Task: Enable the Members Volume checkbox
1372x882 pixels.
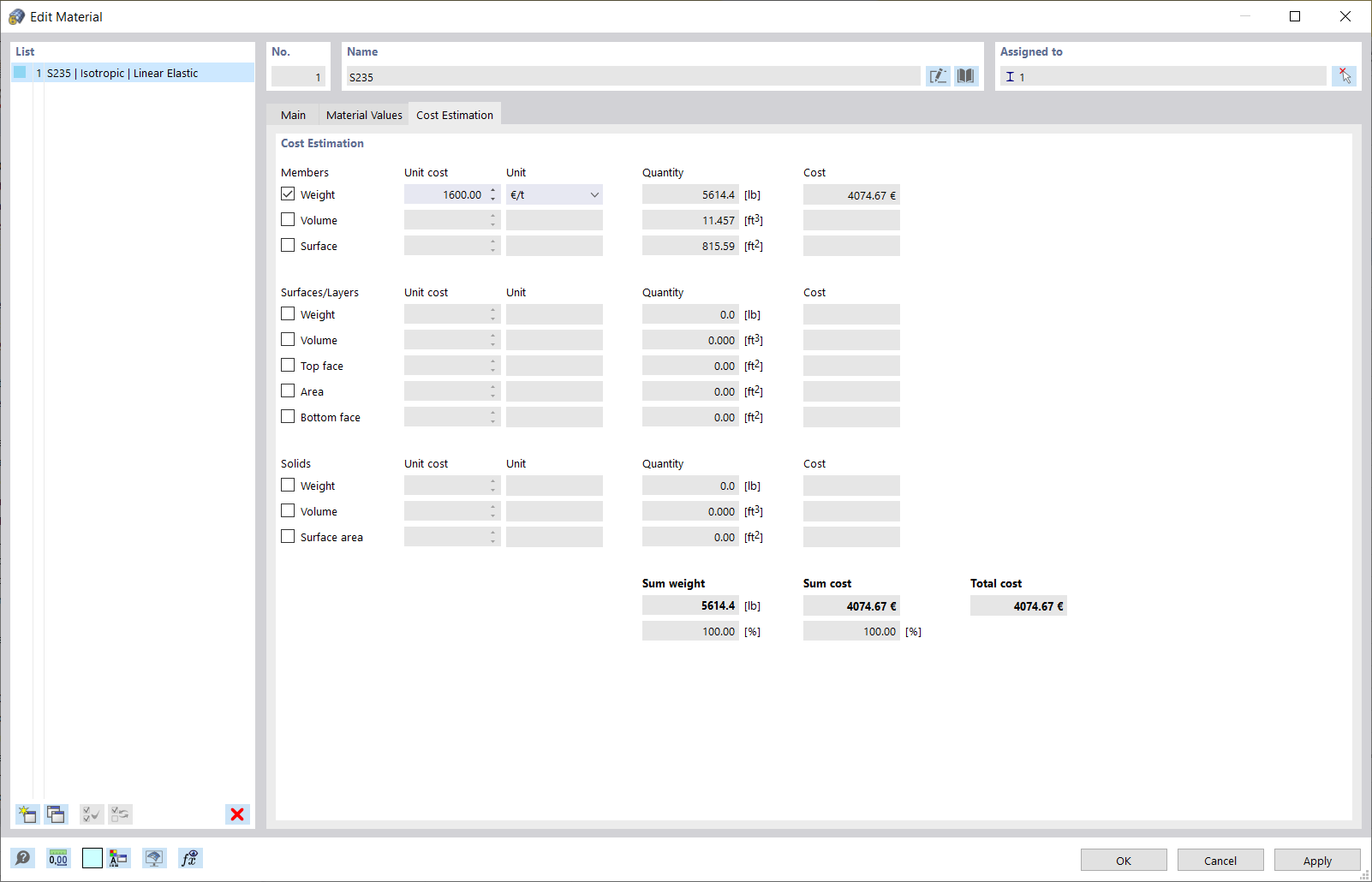Action: (x=288, y=220)
